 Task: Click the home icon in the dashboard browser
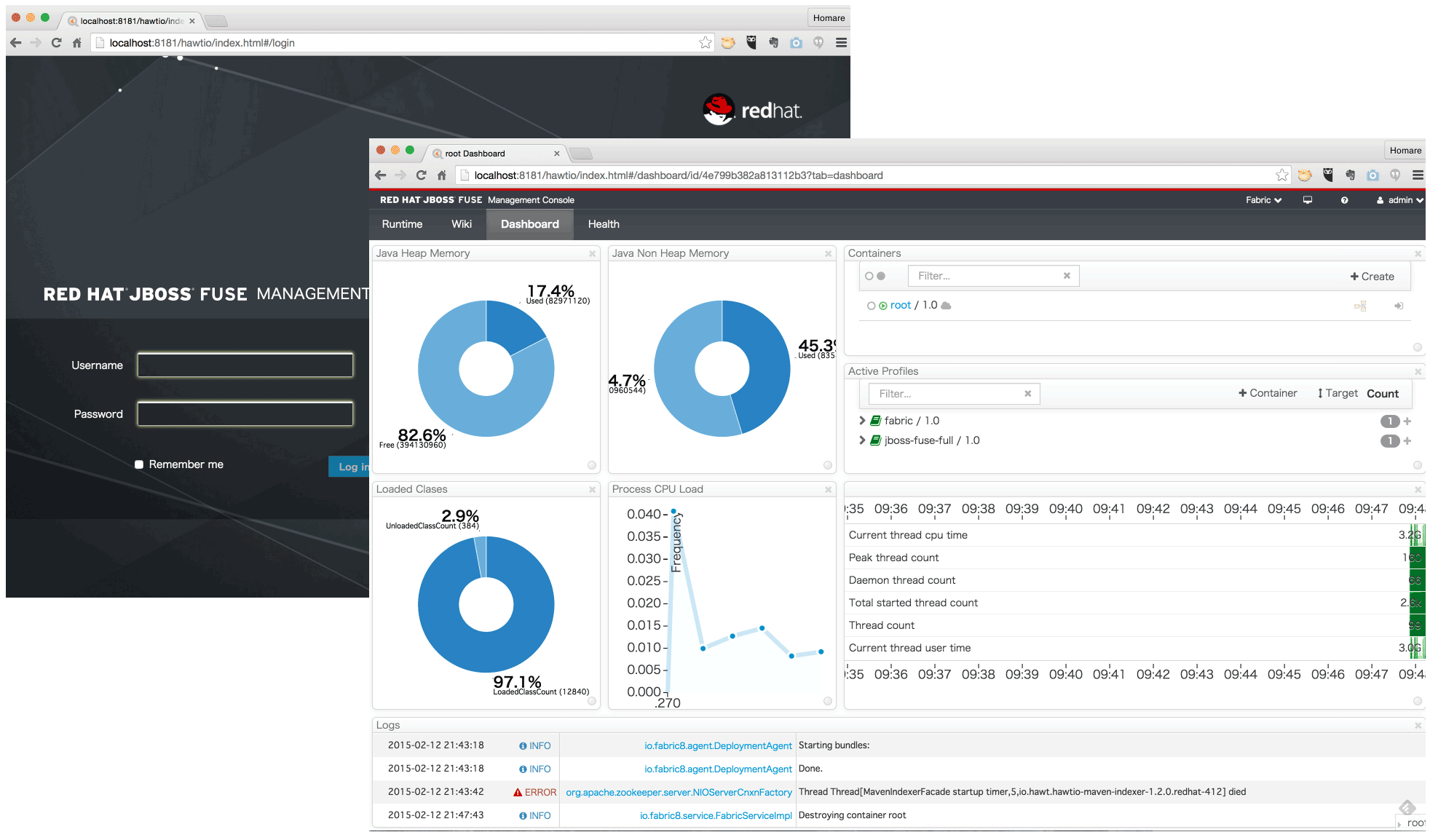(441, 175)
